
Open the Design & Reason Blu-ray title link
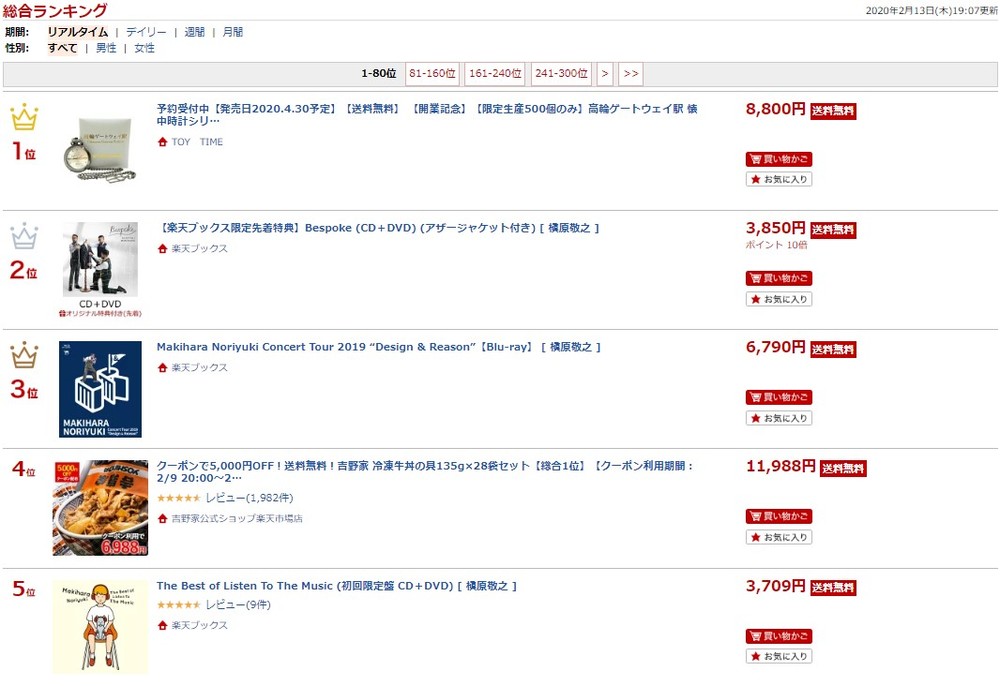[x=378, y=347]
